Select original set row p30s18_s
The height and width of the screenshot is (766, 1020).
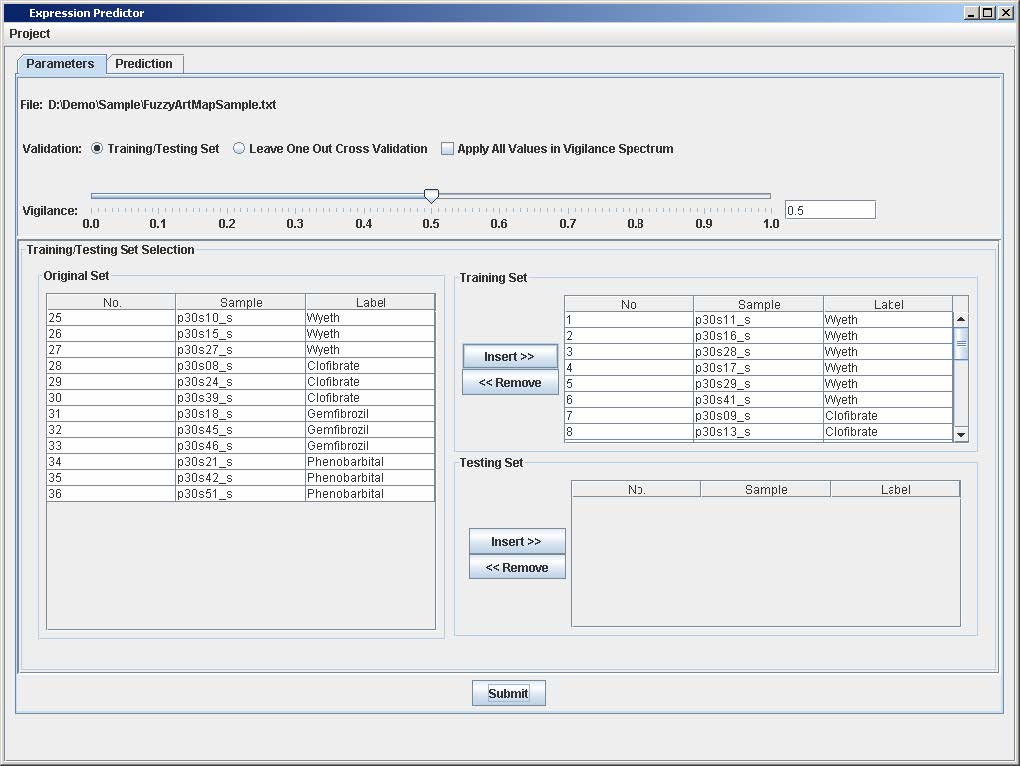pos(241,414)
